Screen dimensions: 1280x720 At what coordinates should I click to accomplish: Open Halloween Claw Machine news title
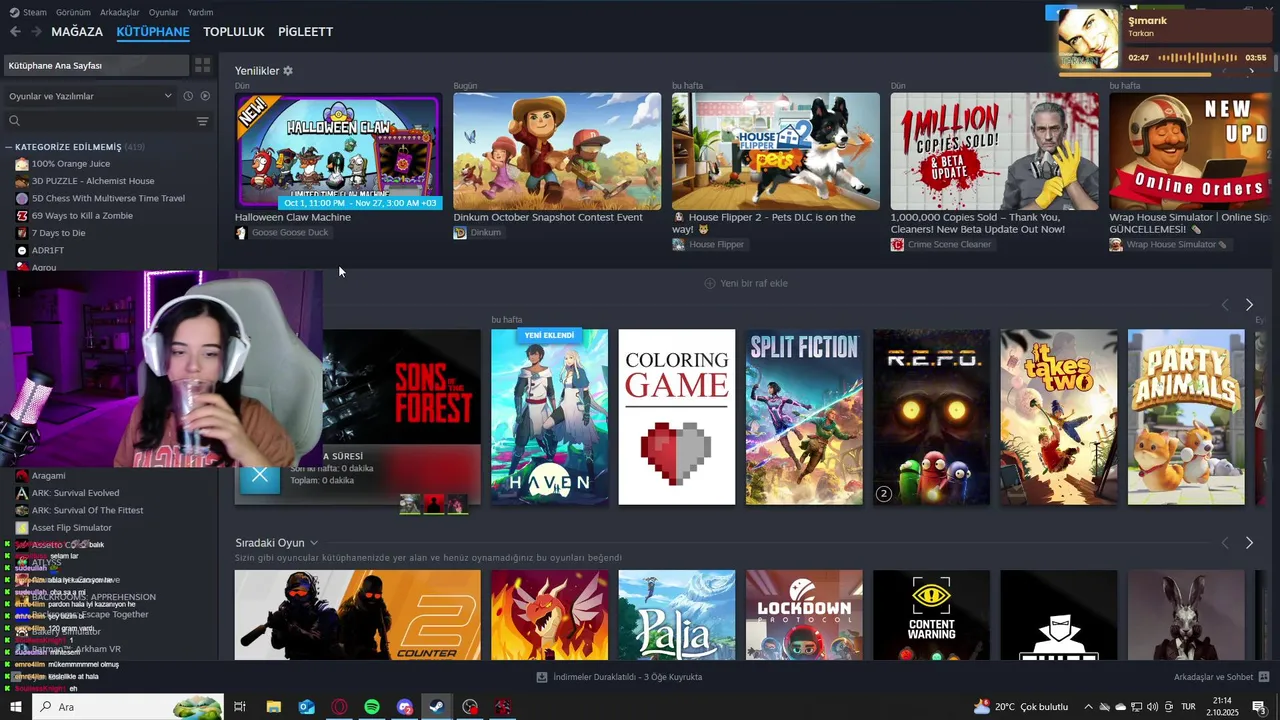(x=293, y=217)
